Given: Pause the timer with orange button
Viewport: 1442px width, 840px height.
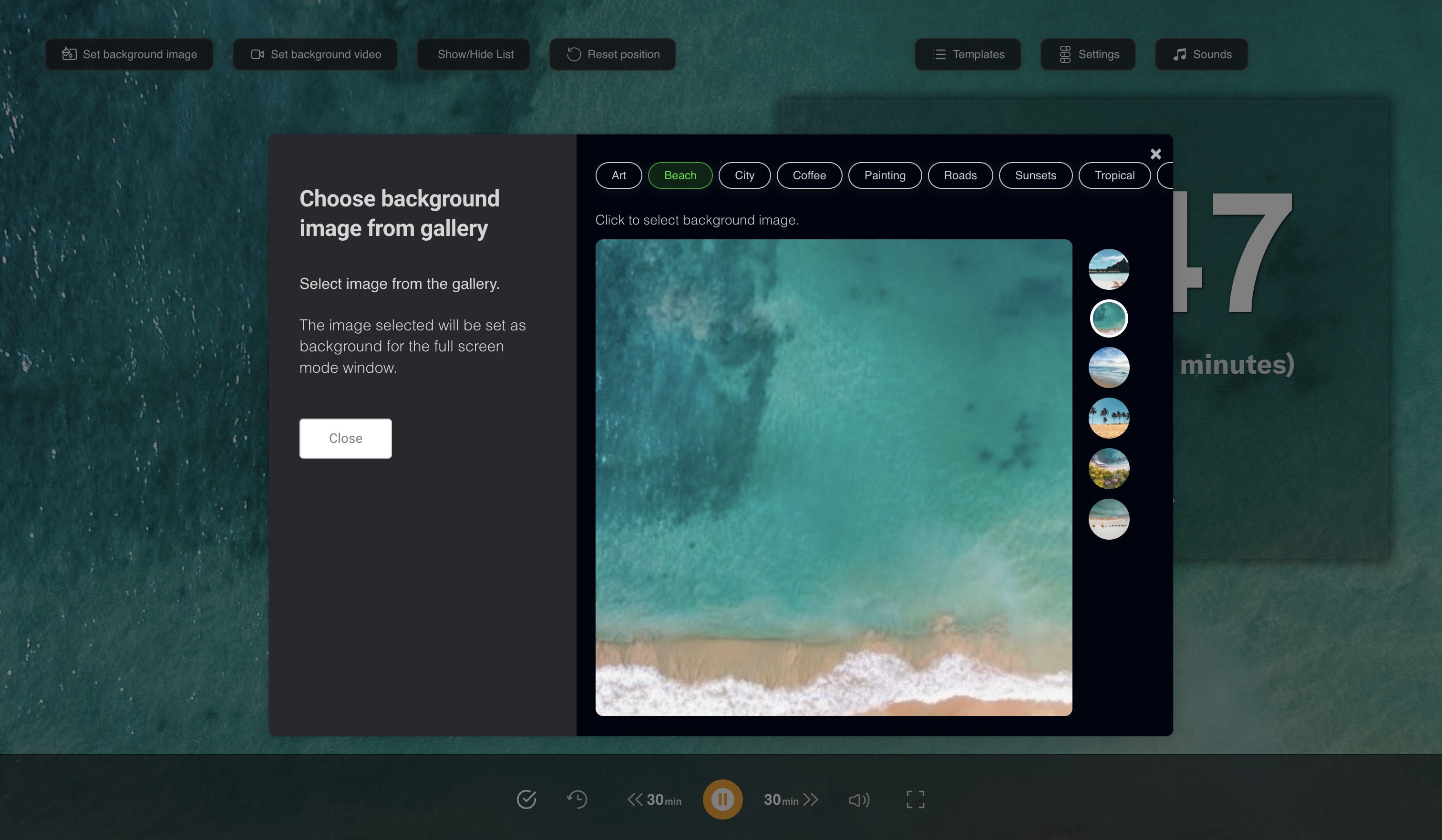Looking at the screenshot, I should tap(722, 799).
